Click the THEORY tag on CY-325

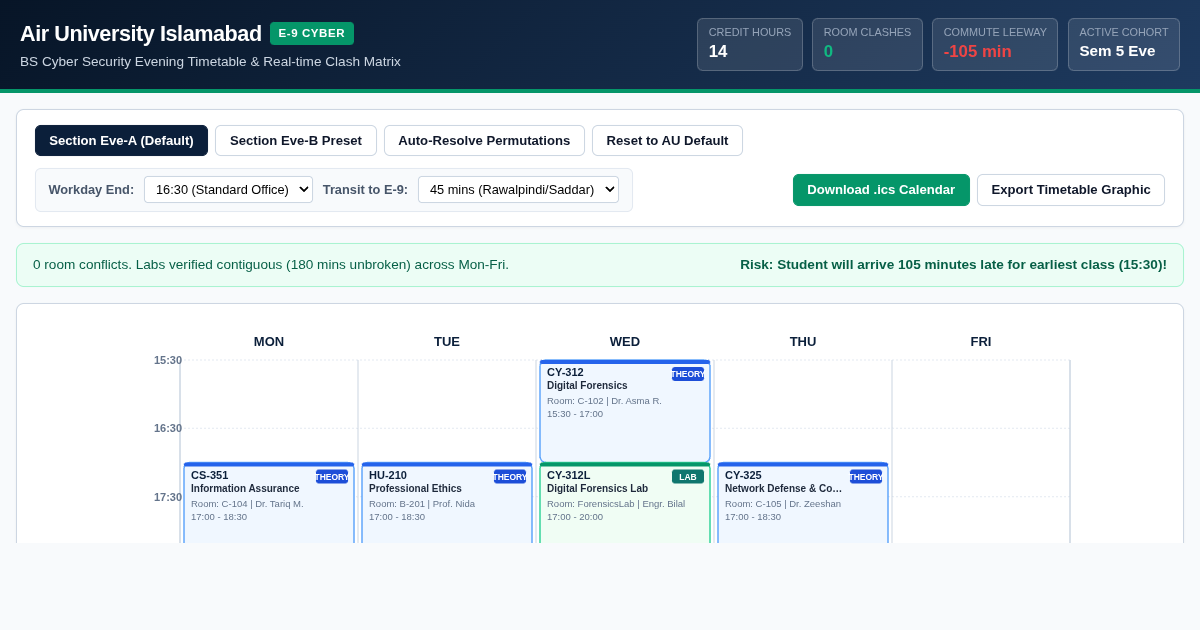(866, 477)
